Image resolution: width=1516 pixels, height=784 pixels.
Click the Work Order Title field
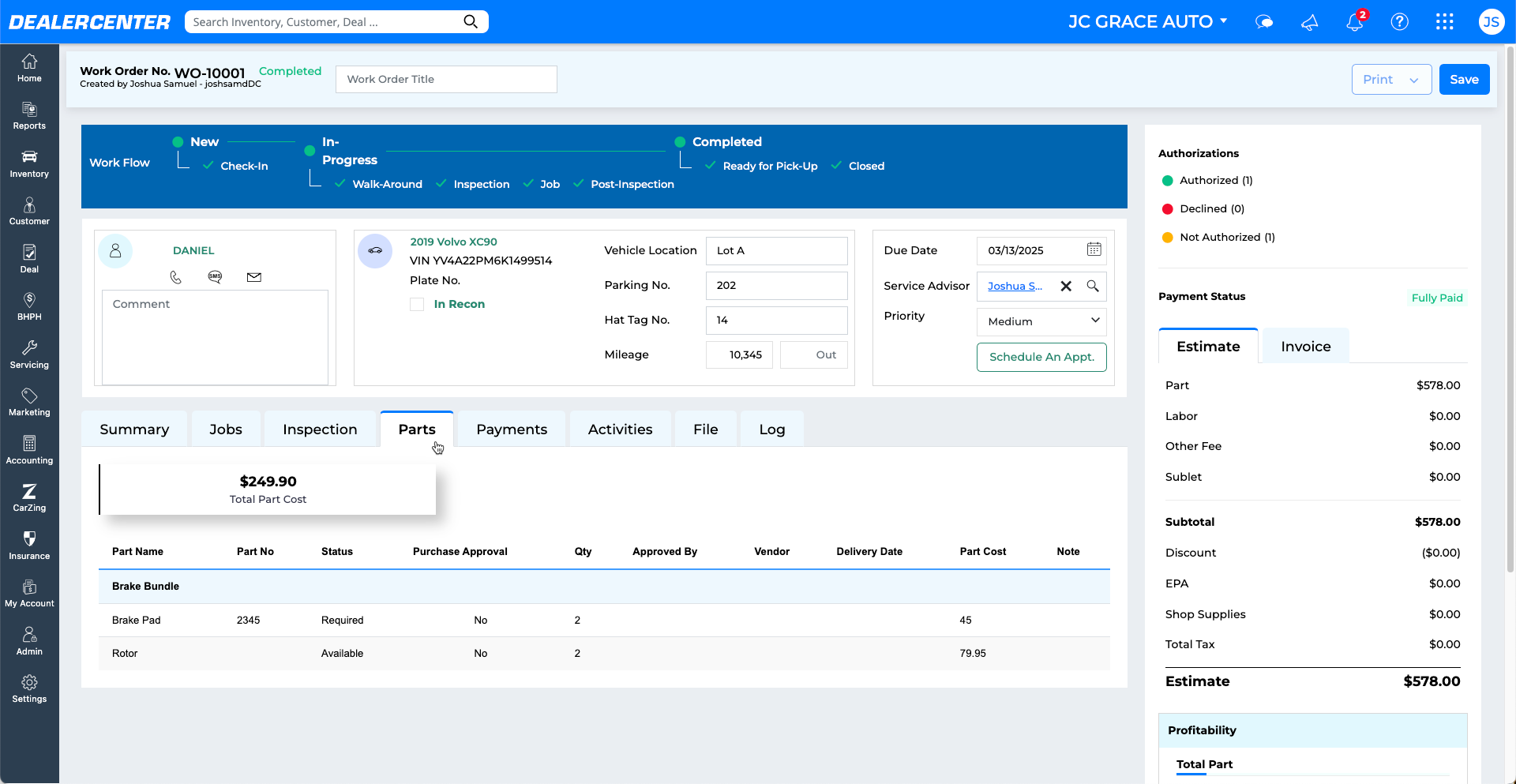(446, 79)
